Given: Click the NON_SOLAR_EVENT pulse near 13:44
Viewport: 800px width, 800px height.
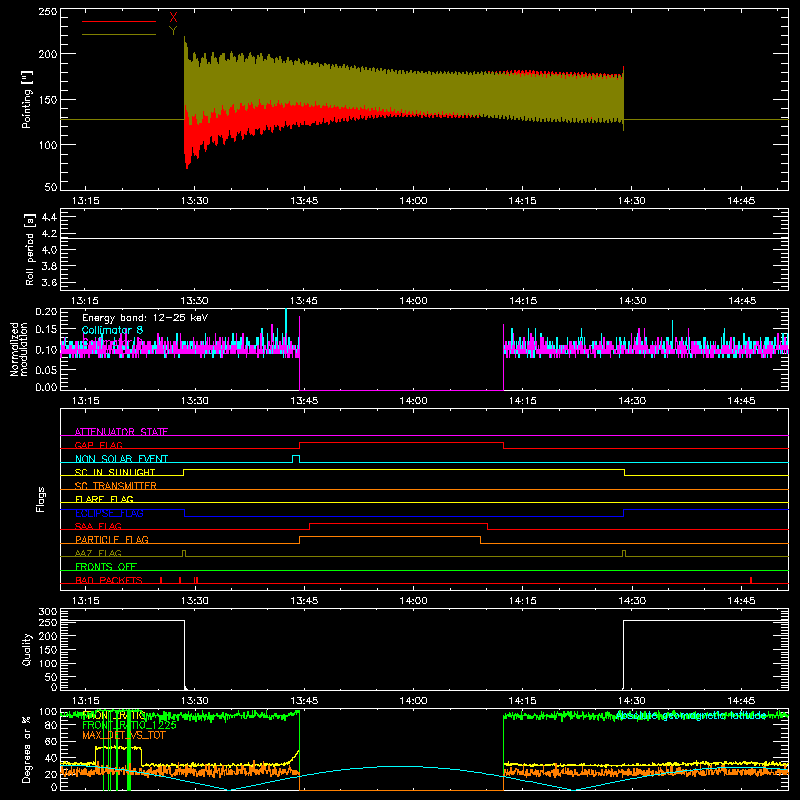Looking at the screenshot, I should [x=296, y=459].
